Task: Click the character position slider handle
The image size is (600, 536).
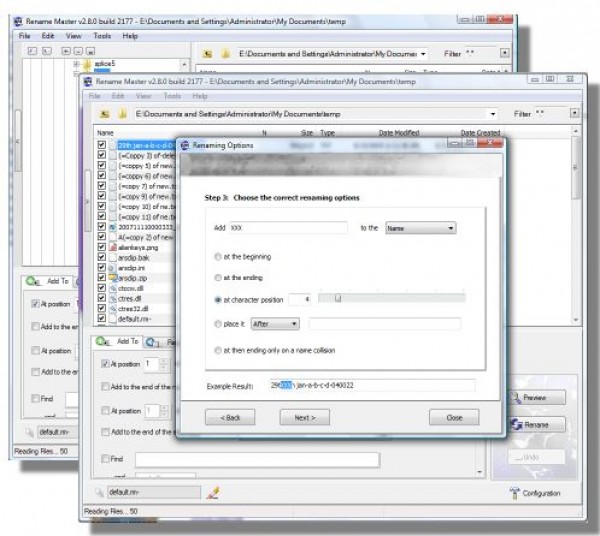Action: click(338, 298)
